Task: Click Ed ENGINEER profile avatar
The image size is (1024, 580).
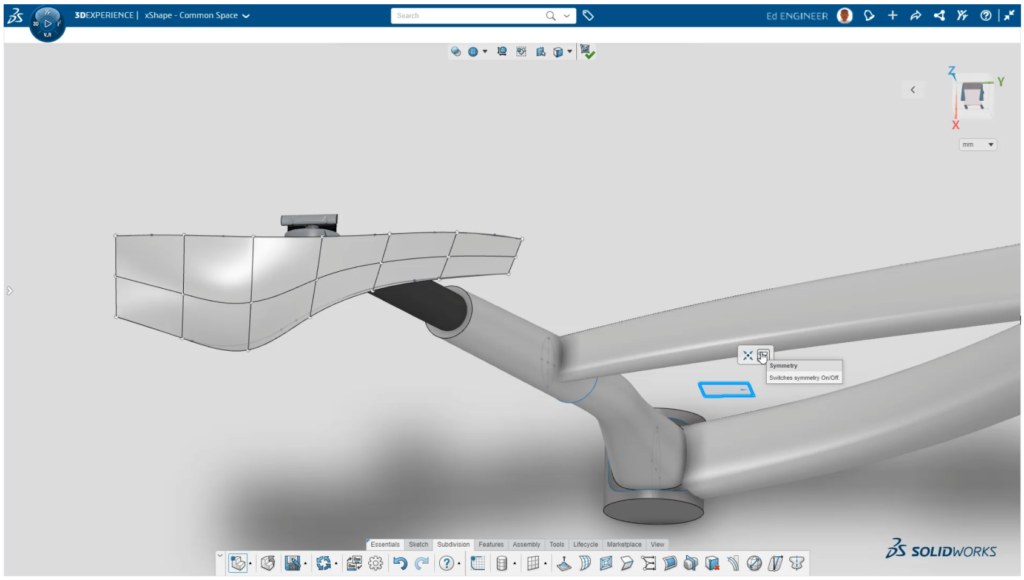Action: pyautogui.click(x=843, y=15)
